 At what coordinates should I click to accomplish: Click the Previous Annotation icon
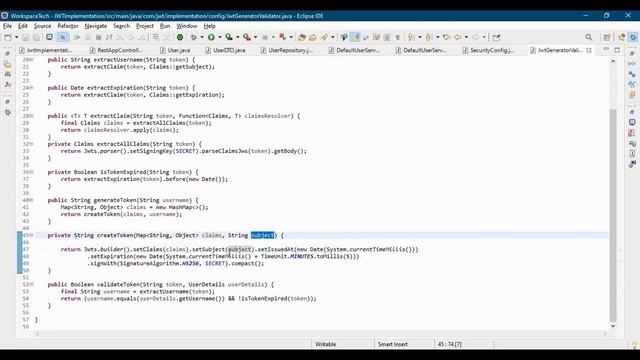[429, 37]
